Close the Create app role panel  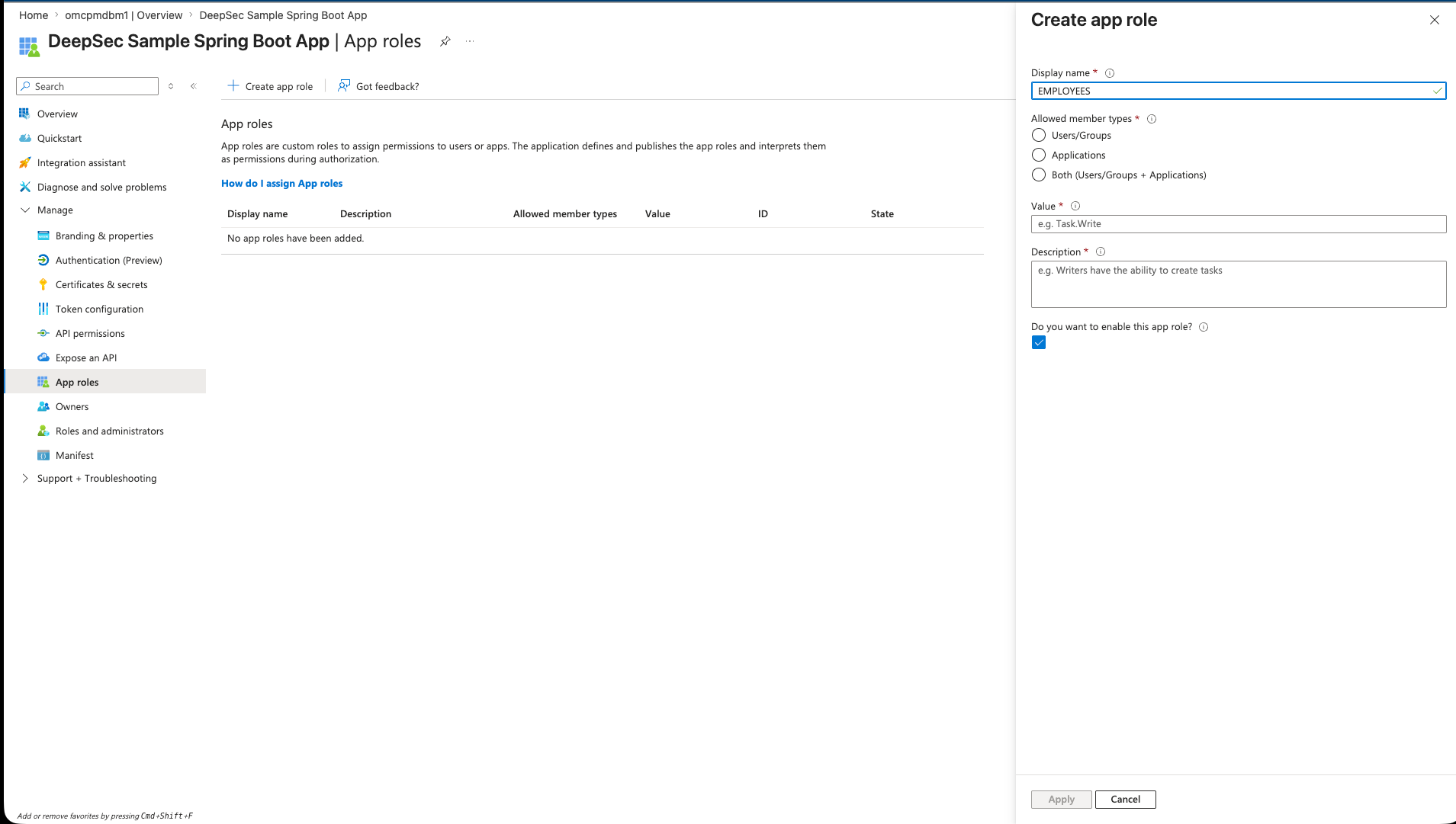click(x=1434, y=20)
